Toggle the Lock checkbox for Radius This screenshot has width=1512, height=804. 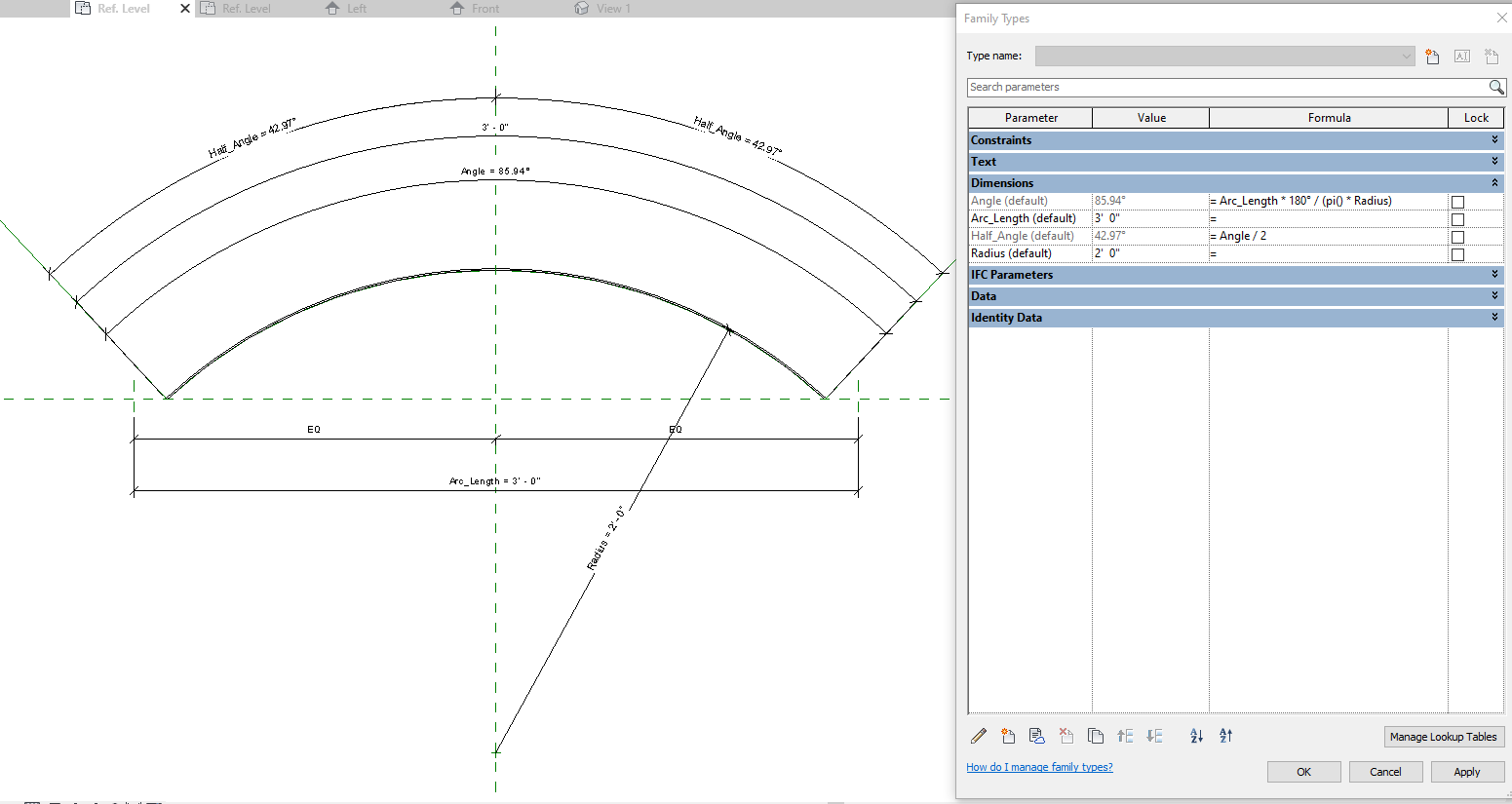[x=1457, y=253]
